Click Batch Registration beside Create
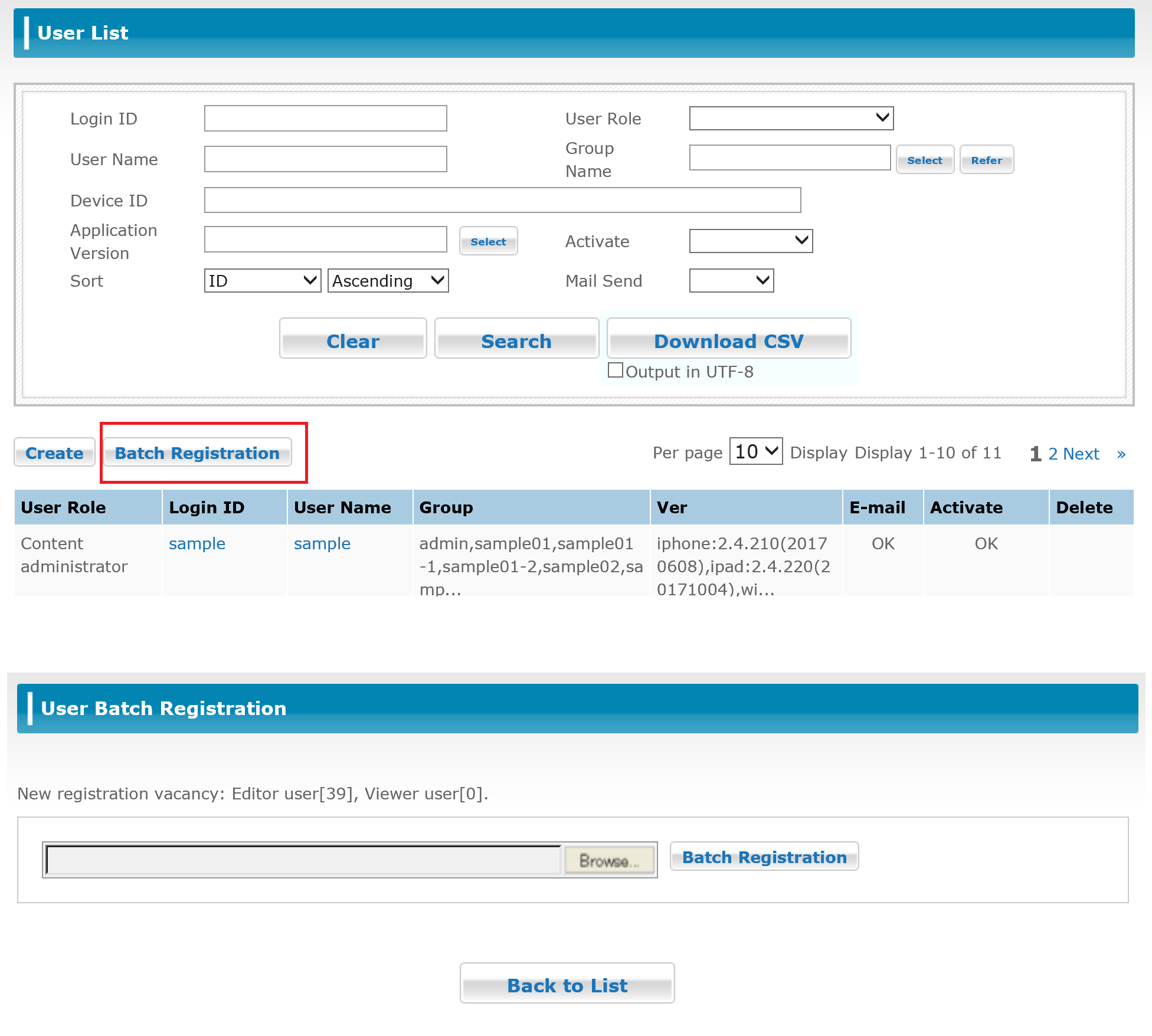This screenshot has width=1152, height=1036. tap(197, 453)
